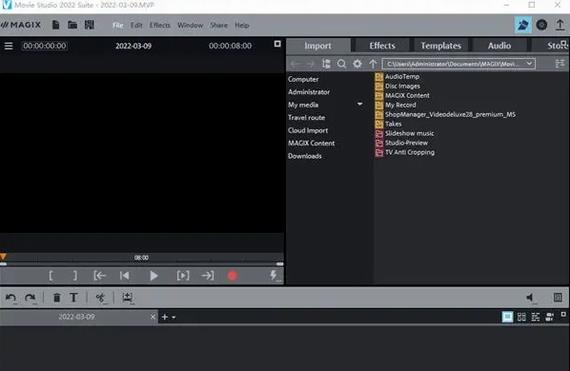Toggle folder tree view icon
The height and width of the screenshot is (371, 570).
(326, 64)
